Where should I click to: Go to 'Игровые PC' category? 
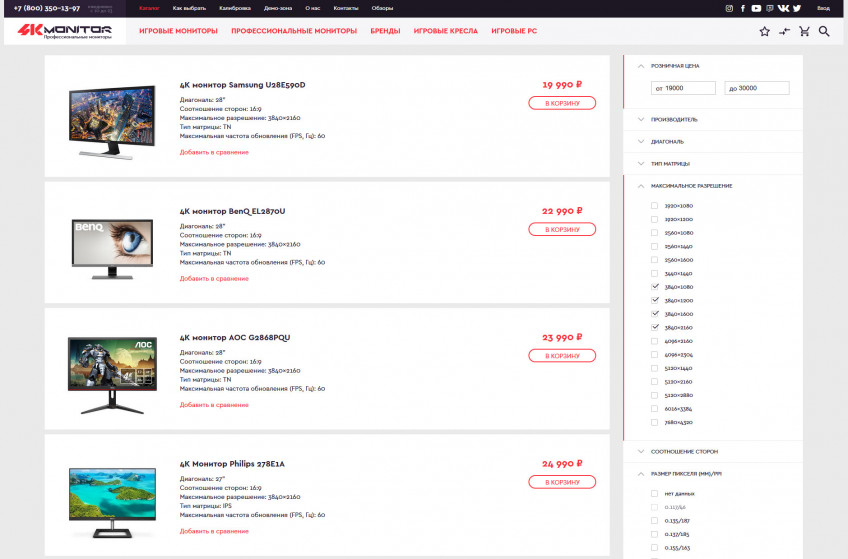[x=514, y=31]
